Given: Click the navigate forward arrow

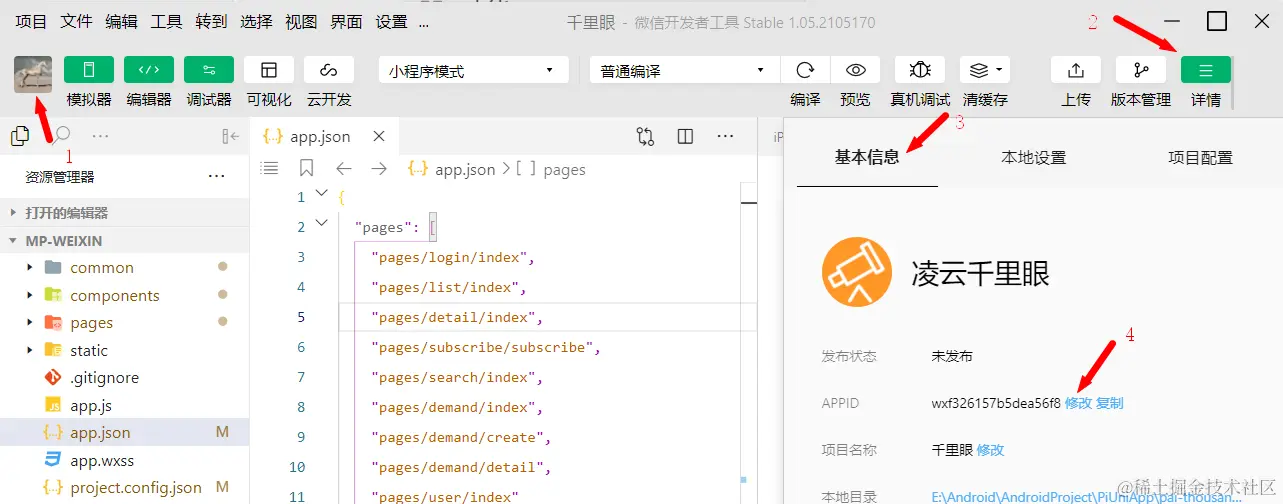Looking at the screenshot, I should pos(378,169).
